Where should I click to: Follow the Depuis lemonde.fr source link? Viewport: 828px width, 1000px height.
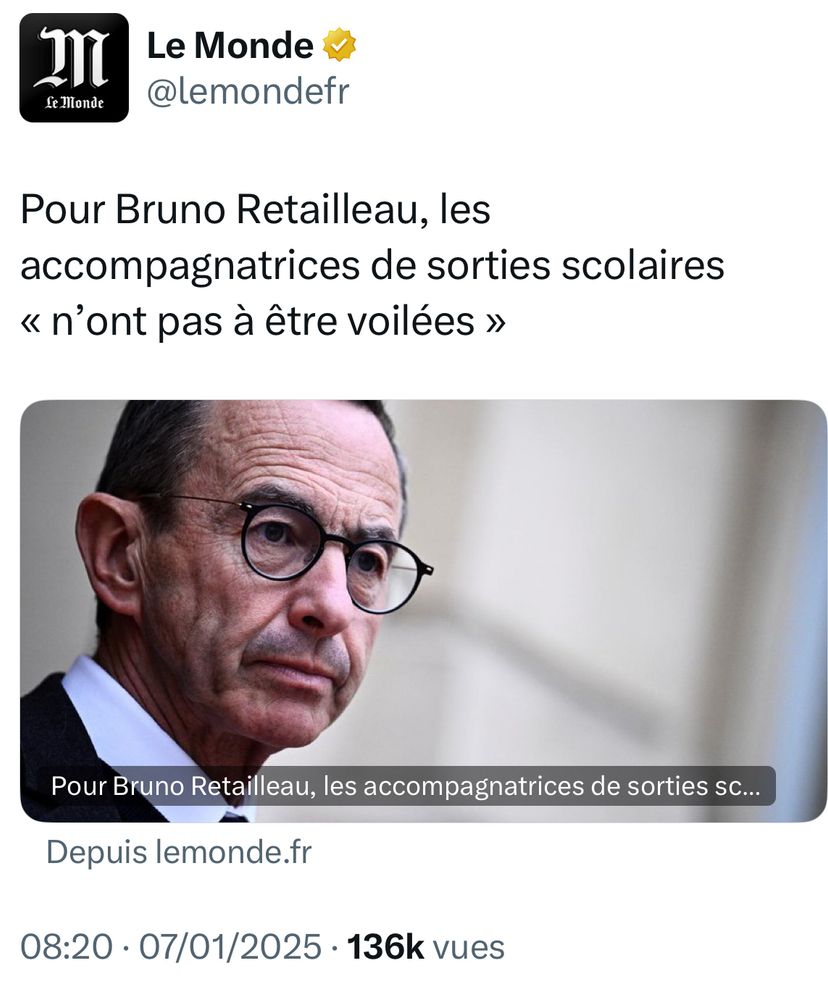coord(179,852)
